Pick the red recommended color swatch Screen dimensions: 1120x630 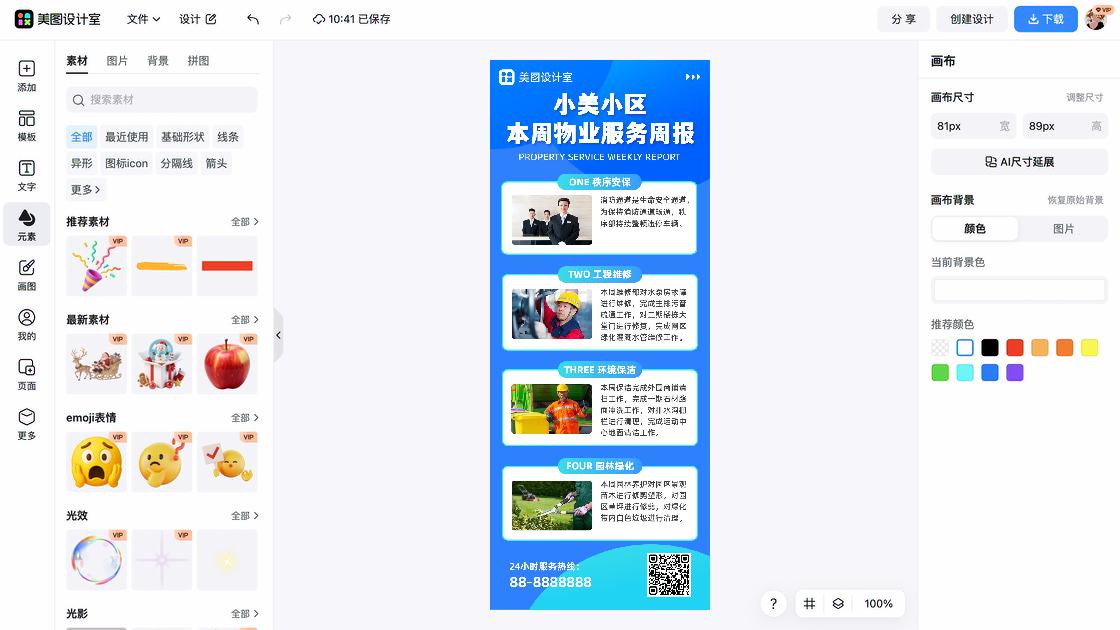tap(1015, 348)
